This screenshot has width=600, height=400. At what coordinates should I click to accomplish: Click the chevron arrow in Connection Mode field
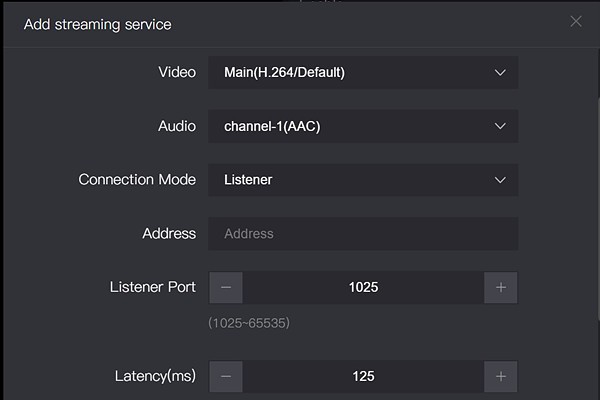(x=501, y=180)
